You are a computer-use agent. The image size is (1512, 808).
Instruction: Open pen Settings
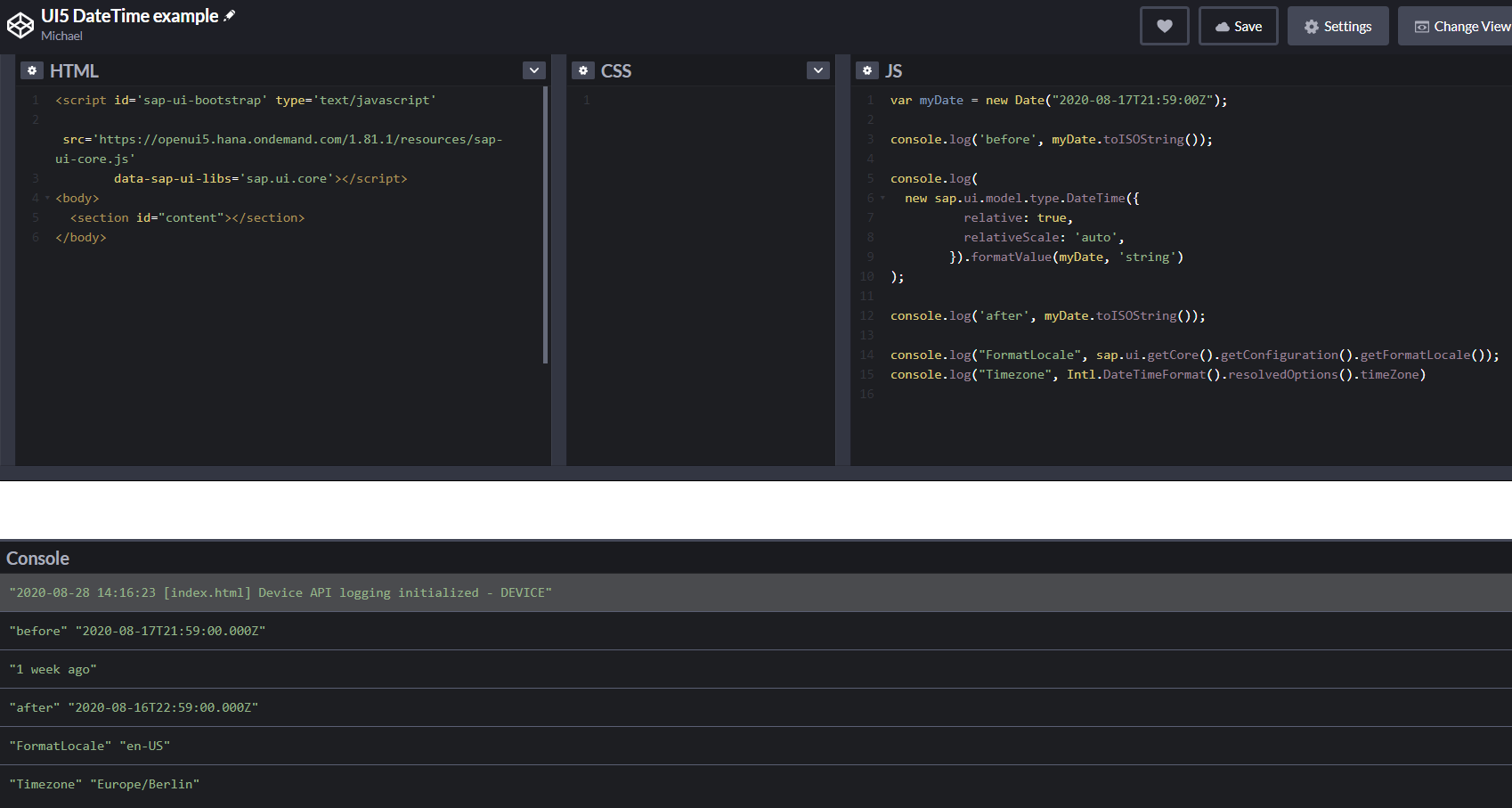[x=1337, y=26]
